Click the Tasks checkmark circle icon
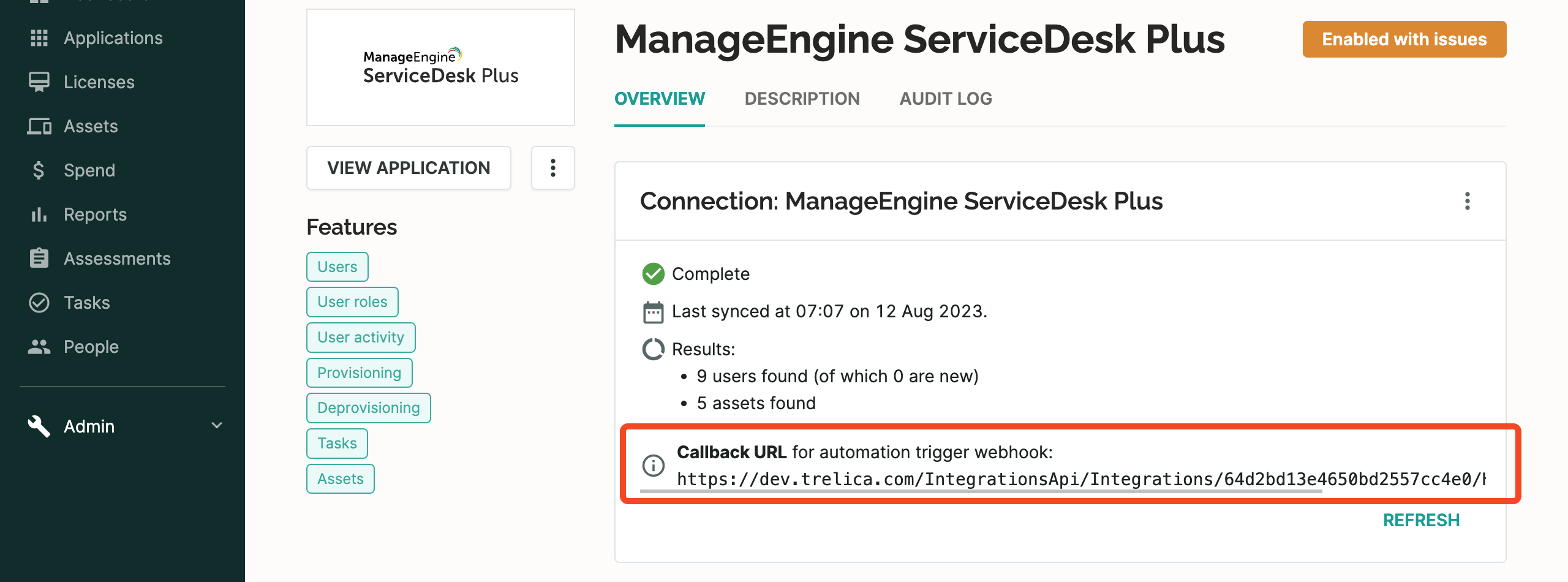Image resolution: width=1568 pixels, height=582 pixels. point(39,303)
